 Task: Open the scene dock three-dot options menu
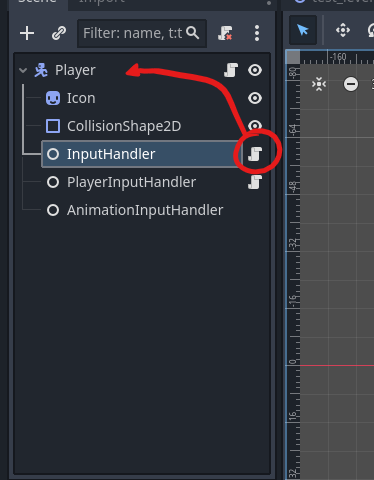click(x=257, y=33)
